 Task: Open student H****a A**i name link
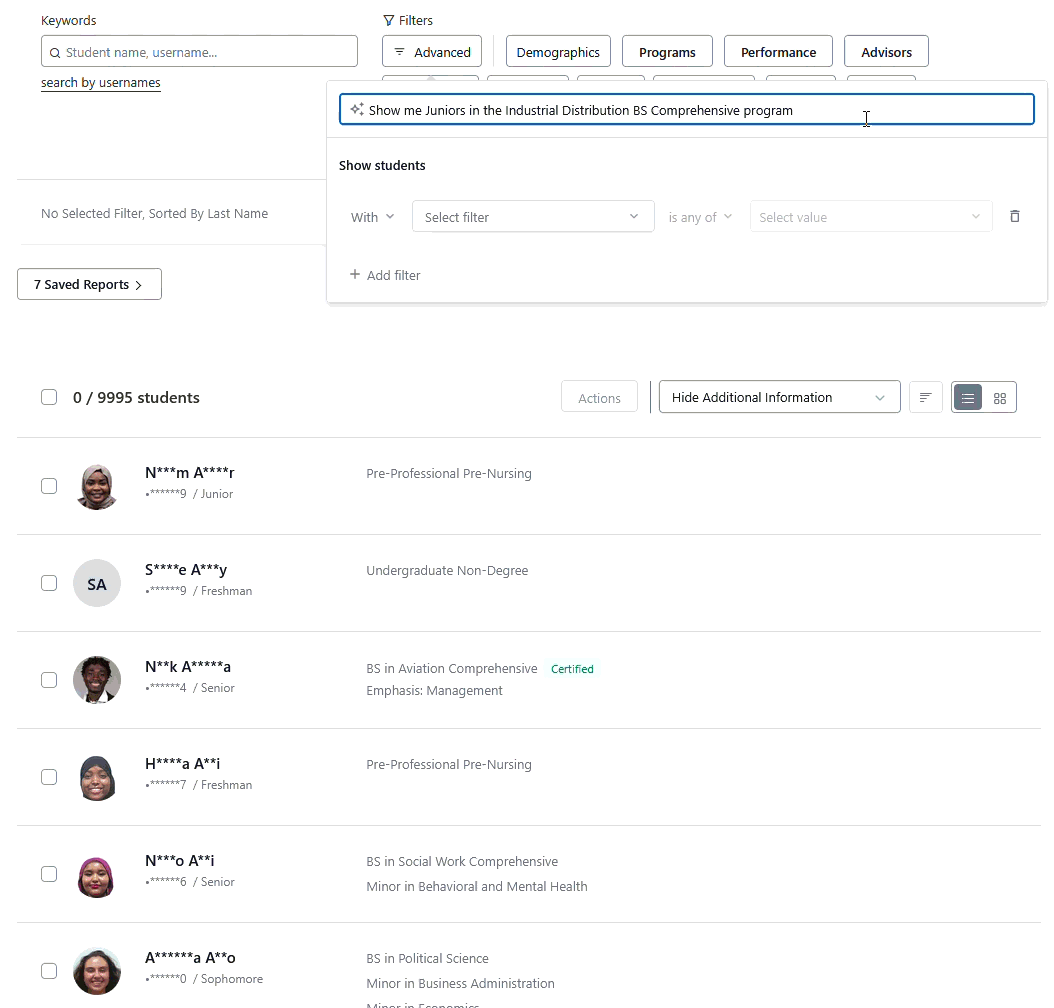pyautogui.click(x=183, y=763)
